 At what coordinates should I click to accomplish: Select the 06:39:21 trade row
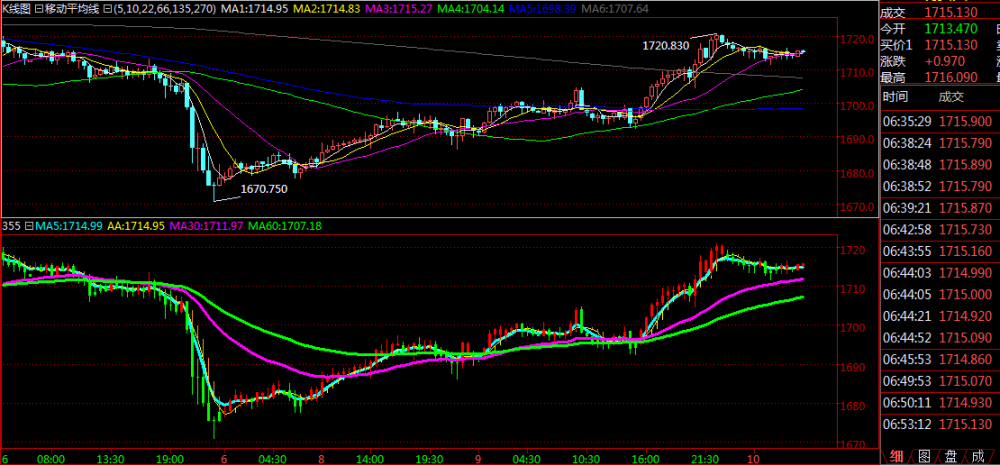pyautogui.click(x=938, y=208)
